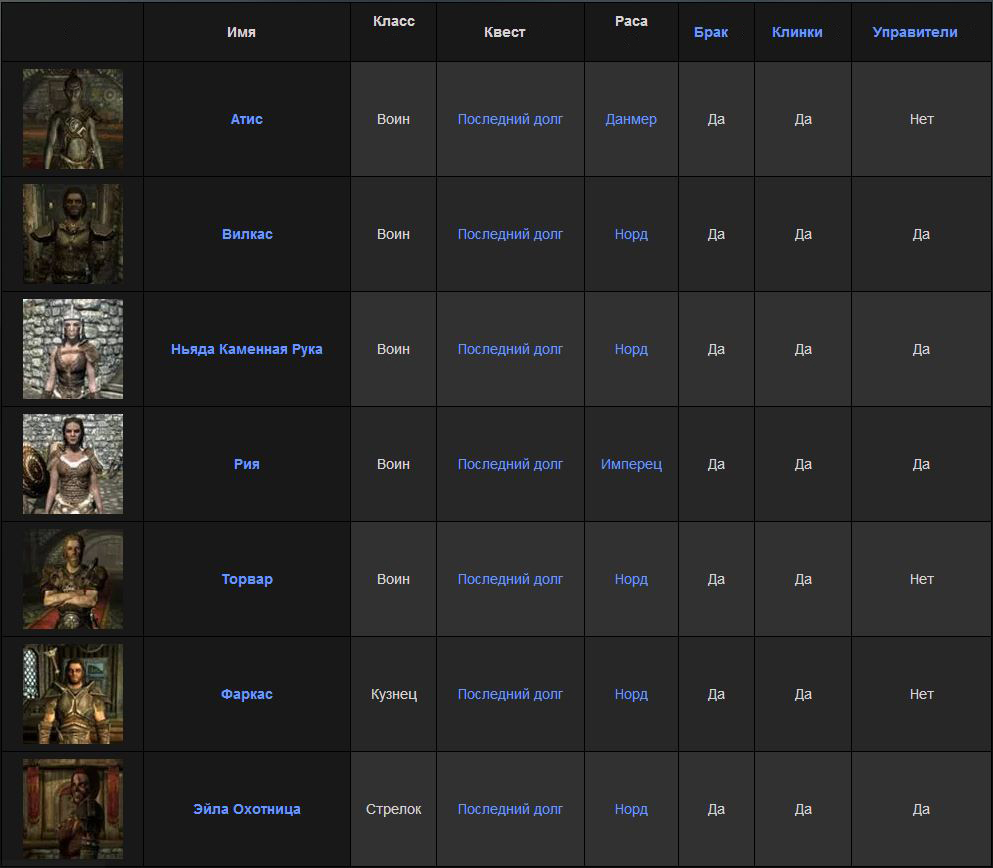Open the Управители column header link
The width and height of the screenshot is (993, 868).
click(x=914, y=32)
